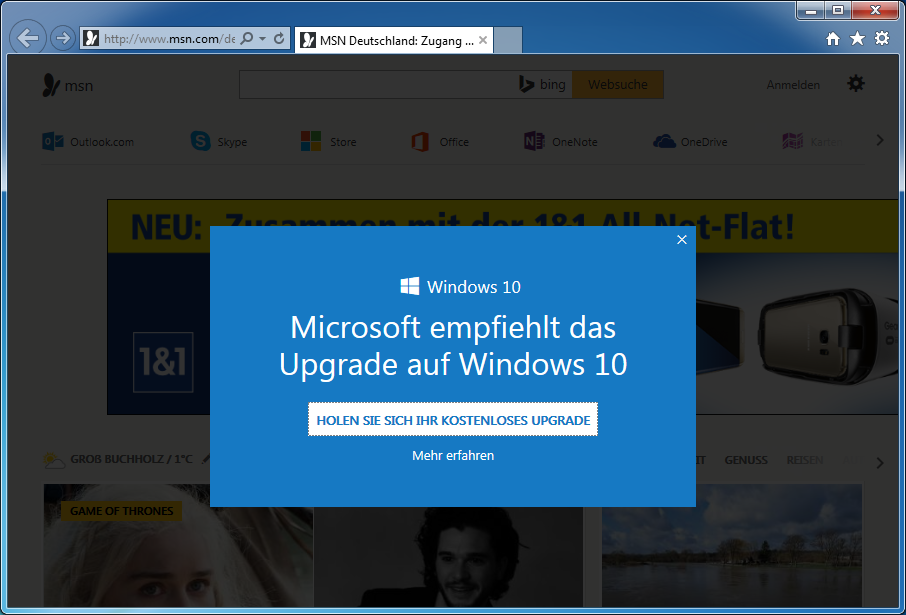Select the GENUSS category
This screenshot has height=615, width=906.
coord(746,460)
